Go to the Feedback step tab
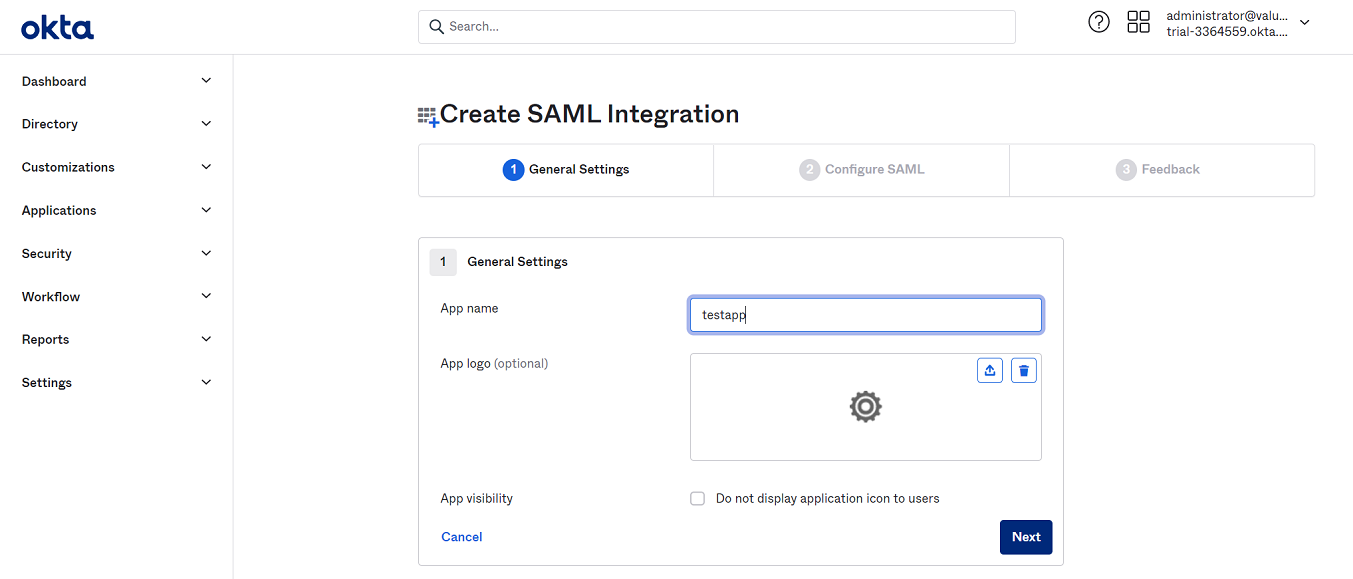This screenshot has height=579, width=1353. pyautogui.click(x=1162, y=170)
